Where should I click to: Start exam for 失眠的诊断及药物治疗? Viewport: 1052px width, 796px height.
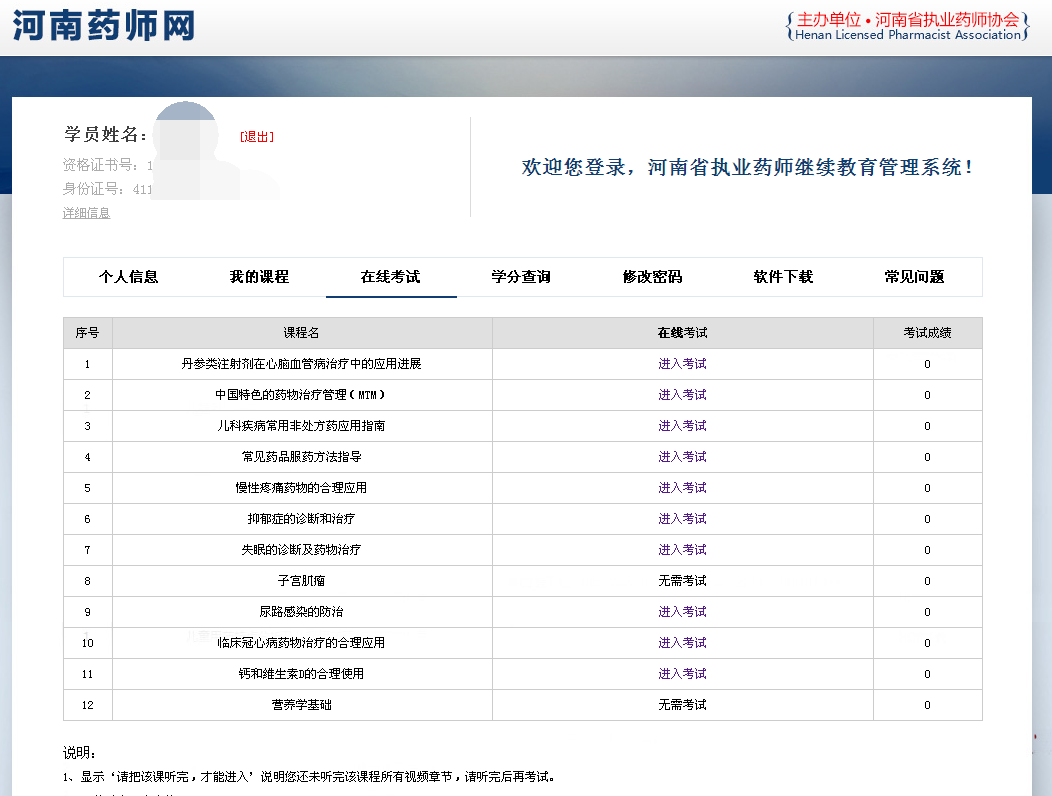click(682, 550)
